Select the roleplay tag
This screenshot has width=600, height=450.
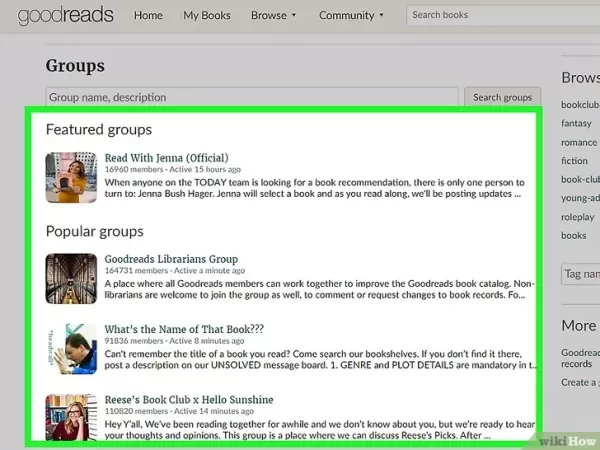pyautogui.click(x=578, y=217)
